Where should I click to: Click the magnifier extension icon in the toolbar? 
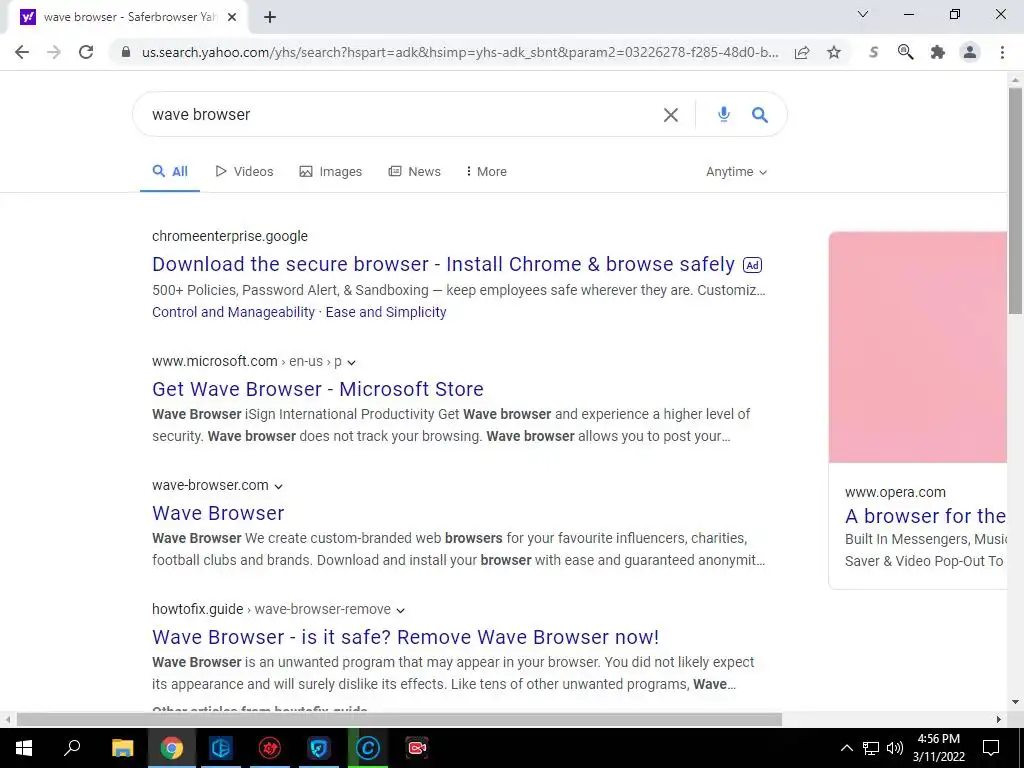(x=905, y=52)
